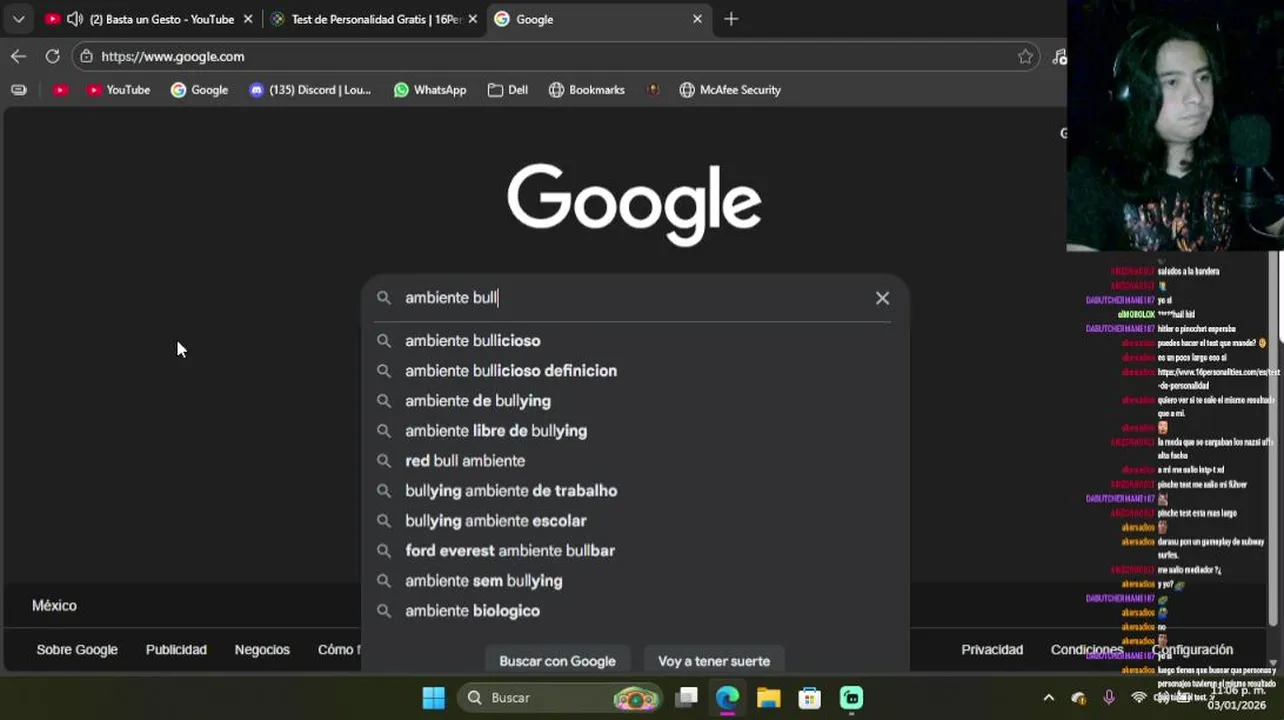This screenshot has width=1284, height=720.
Task: Open the green streaming app in taskbar
Action: (x=851, y=698)
